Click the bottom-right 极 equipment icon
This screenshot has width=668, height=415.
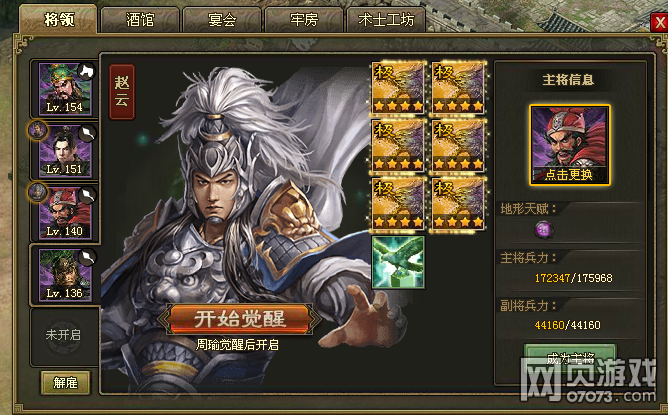[458, 204]
